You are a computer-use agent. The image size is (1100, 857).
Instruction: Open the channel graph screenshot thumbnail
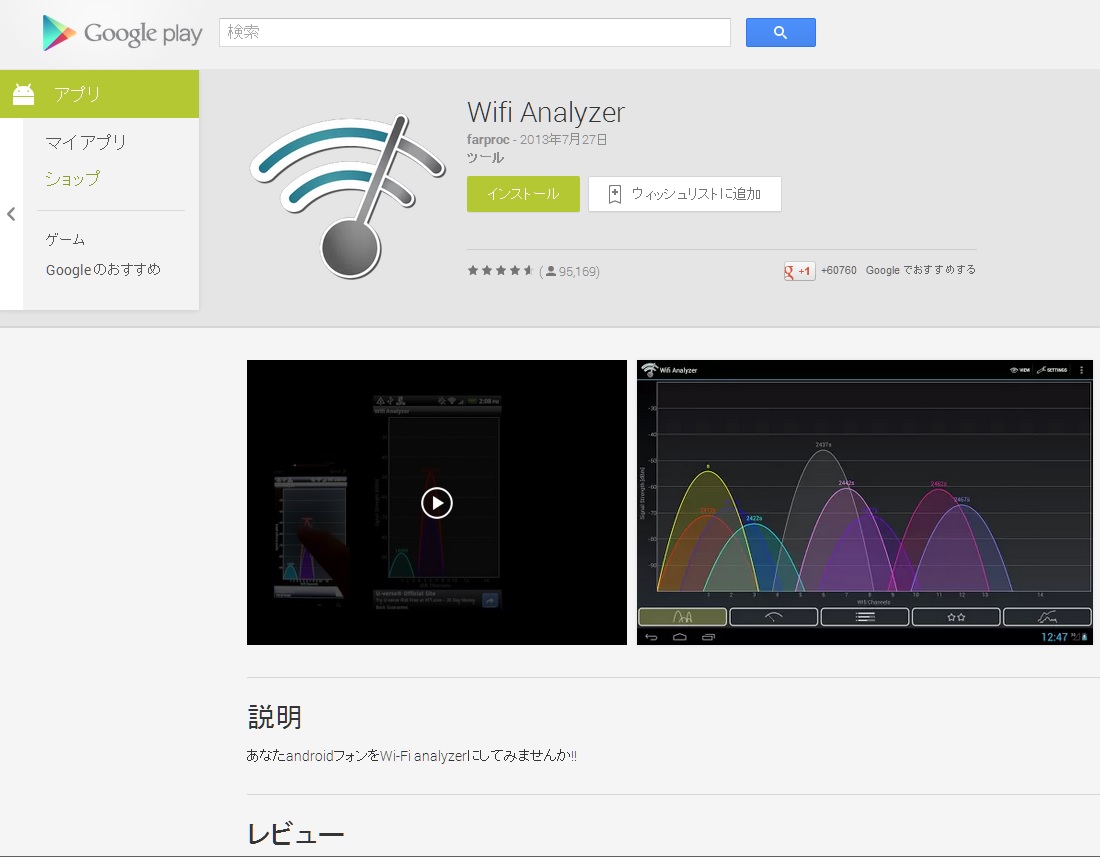point(864,503)
